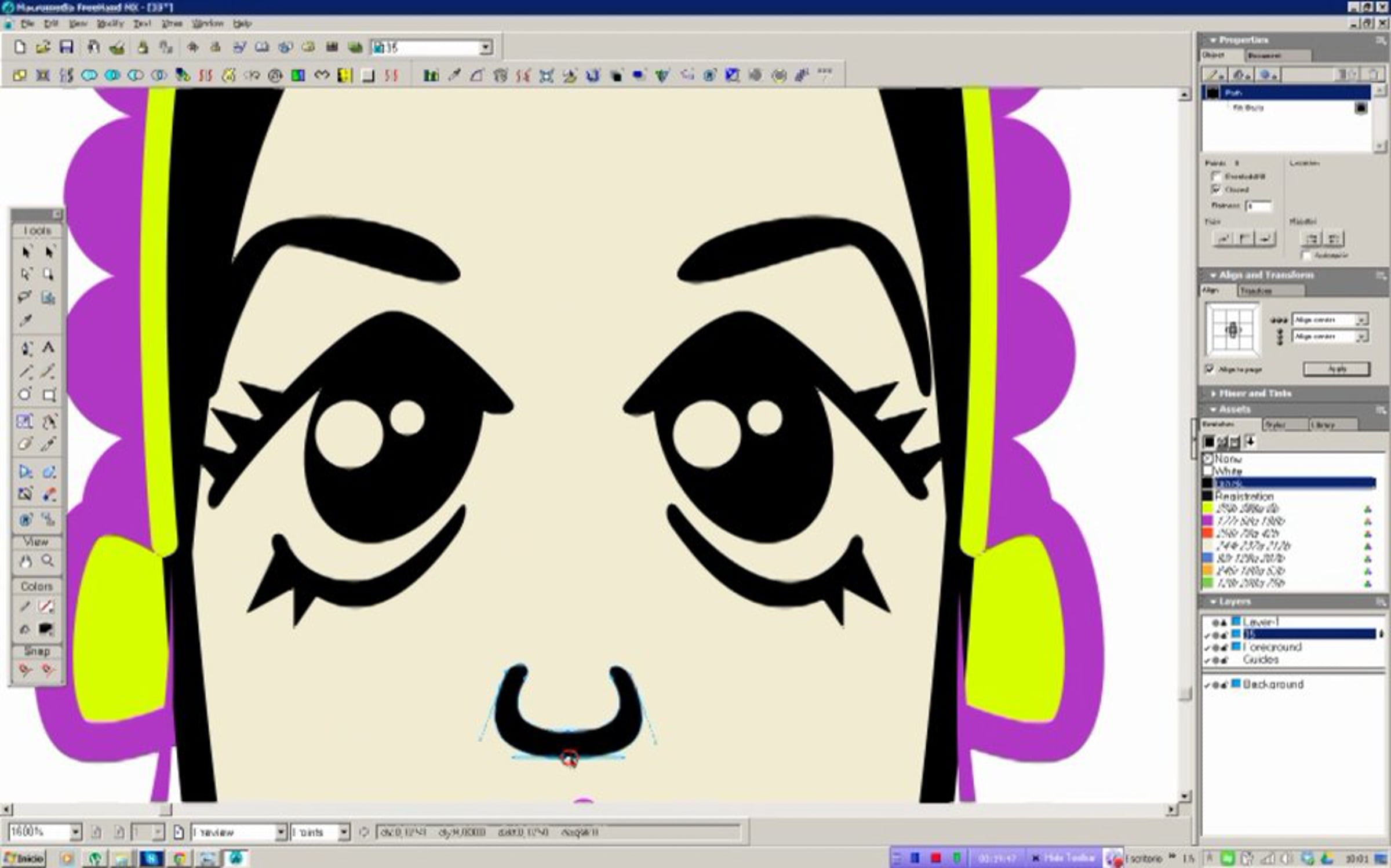Viewport: 1391px width, 868px height.
Task: Uncheck Align to page checkbox
Action: click(1210, 369)
